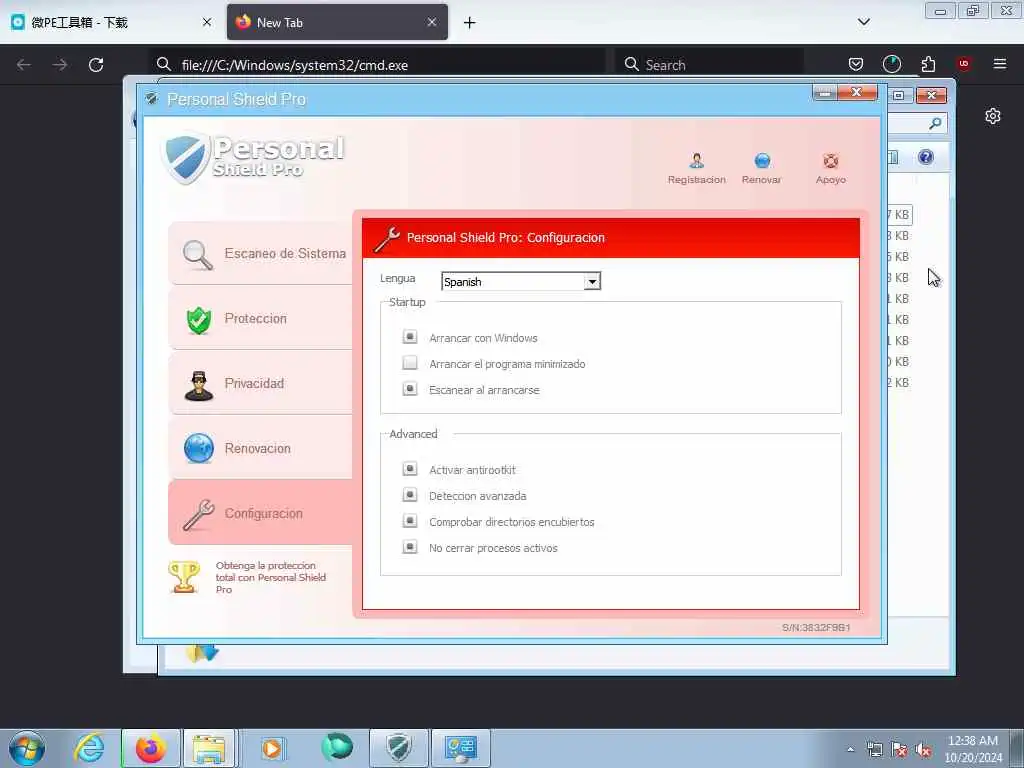The image size is (1024, 768).
Task: Click the muted volume tray icon
Action: [x=923, y=750]
